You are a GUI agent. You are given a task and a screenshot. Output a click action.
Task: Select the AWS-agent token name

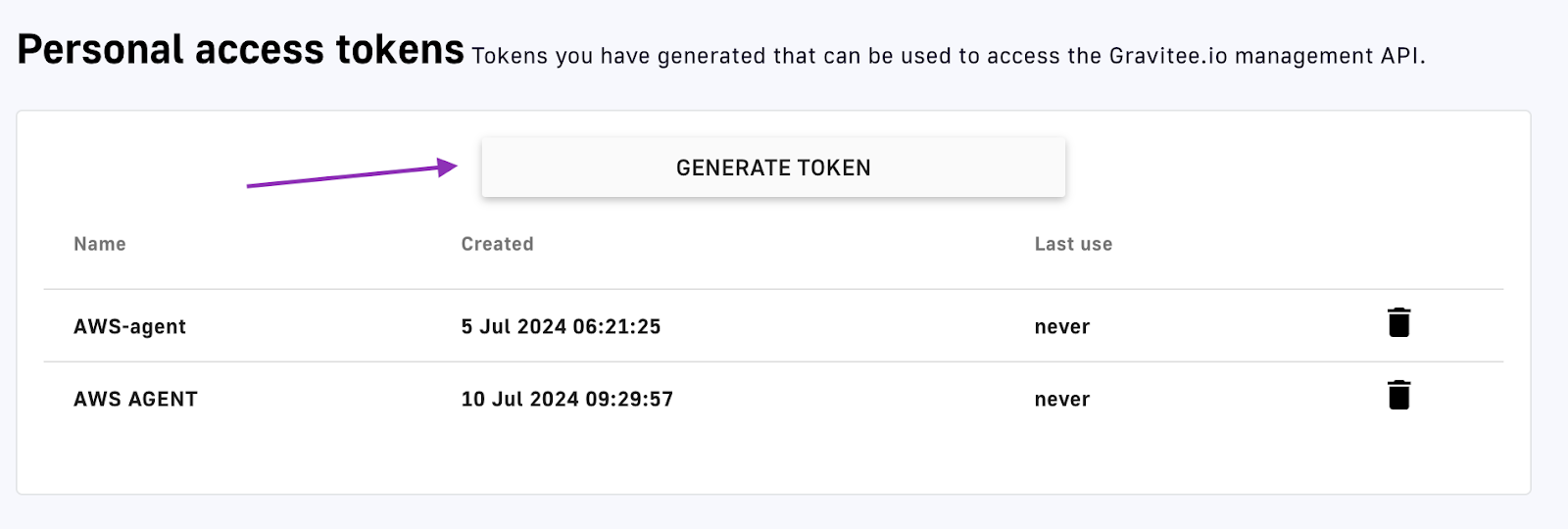coord(129,327)
